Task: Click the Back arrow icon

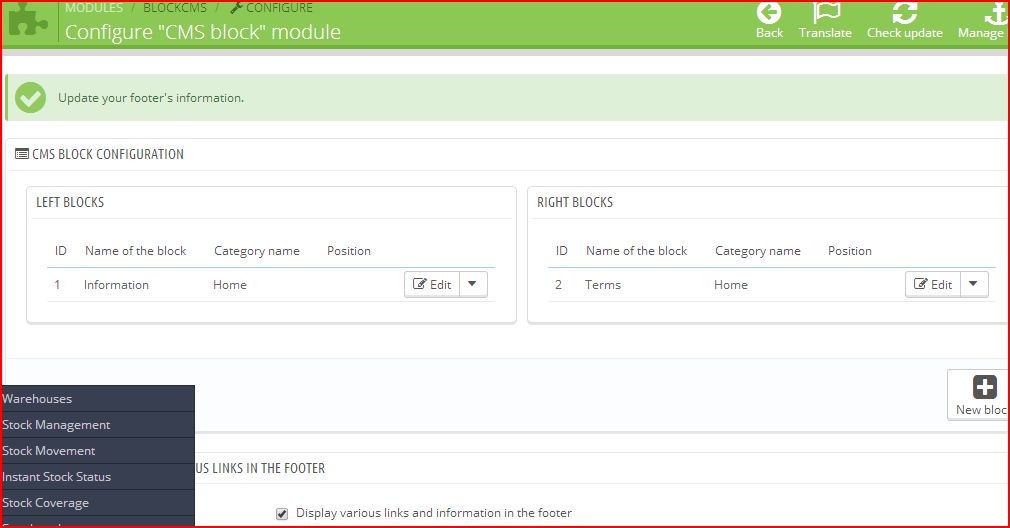Action: pyautogui.click(x=768, y=12)
